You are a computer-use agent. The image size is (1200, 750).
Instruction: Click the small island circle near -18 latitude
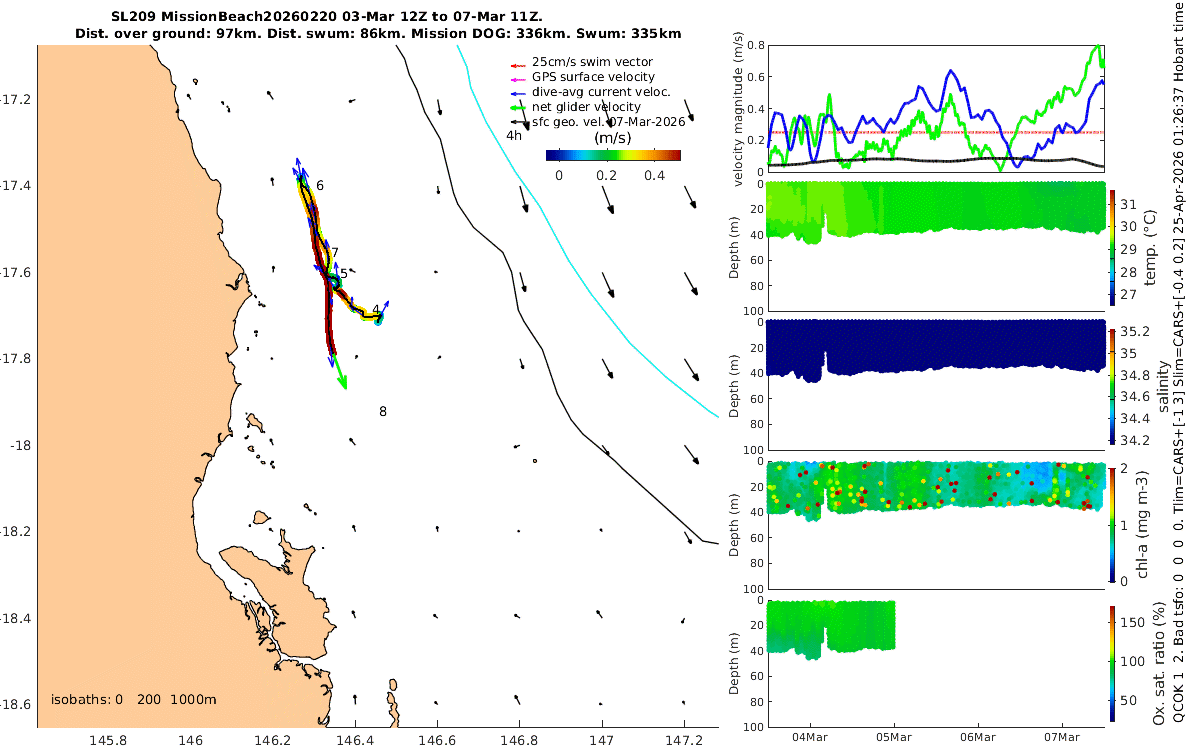[x=535, y=461]
